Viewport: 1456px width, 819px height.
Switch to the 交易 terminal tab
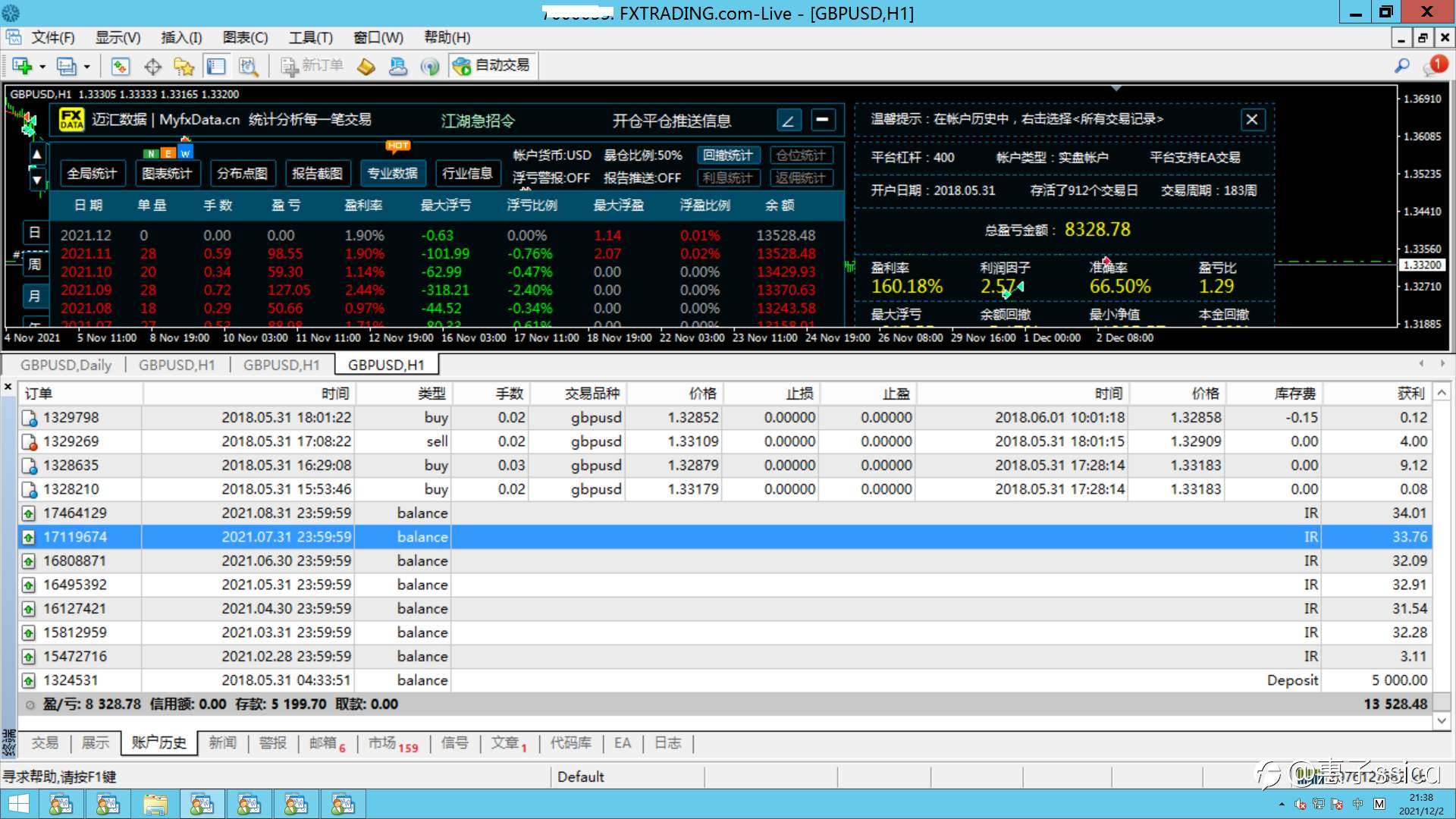[45, 743]
